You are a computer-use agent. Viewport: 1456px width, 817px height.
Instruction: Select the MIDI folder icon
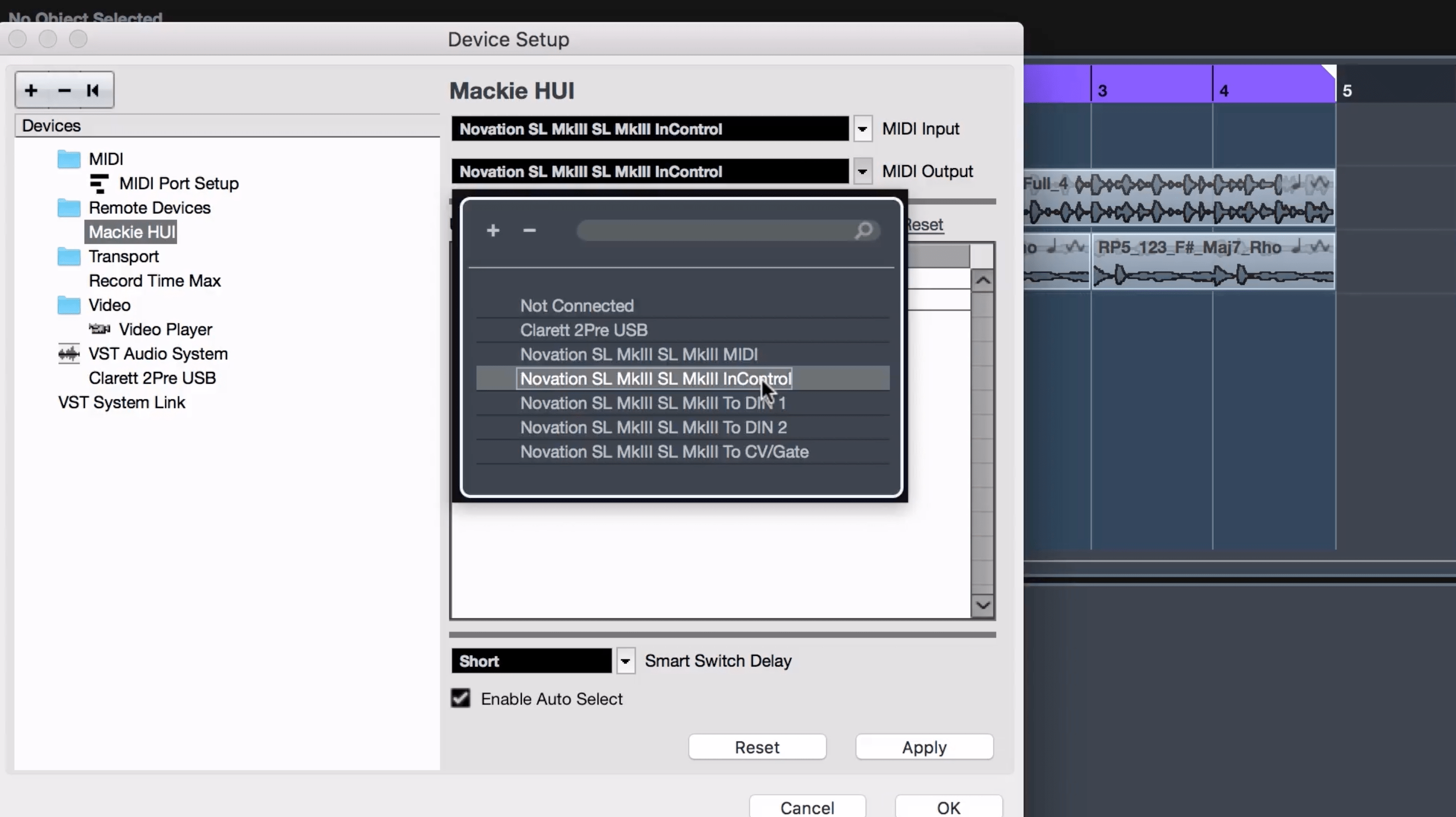(69, 160)
